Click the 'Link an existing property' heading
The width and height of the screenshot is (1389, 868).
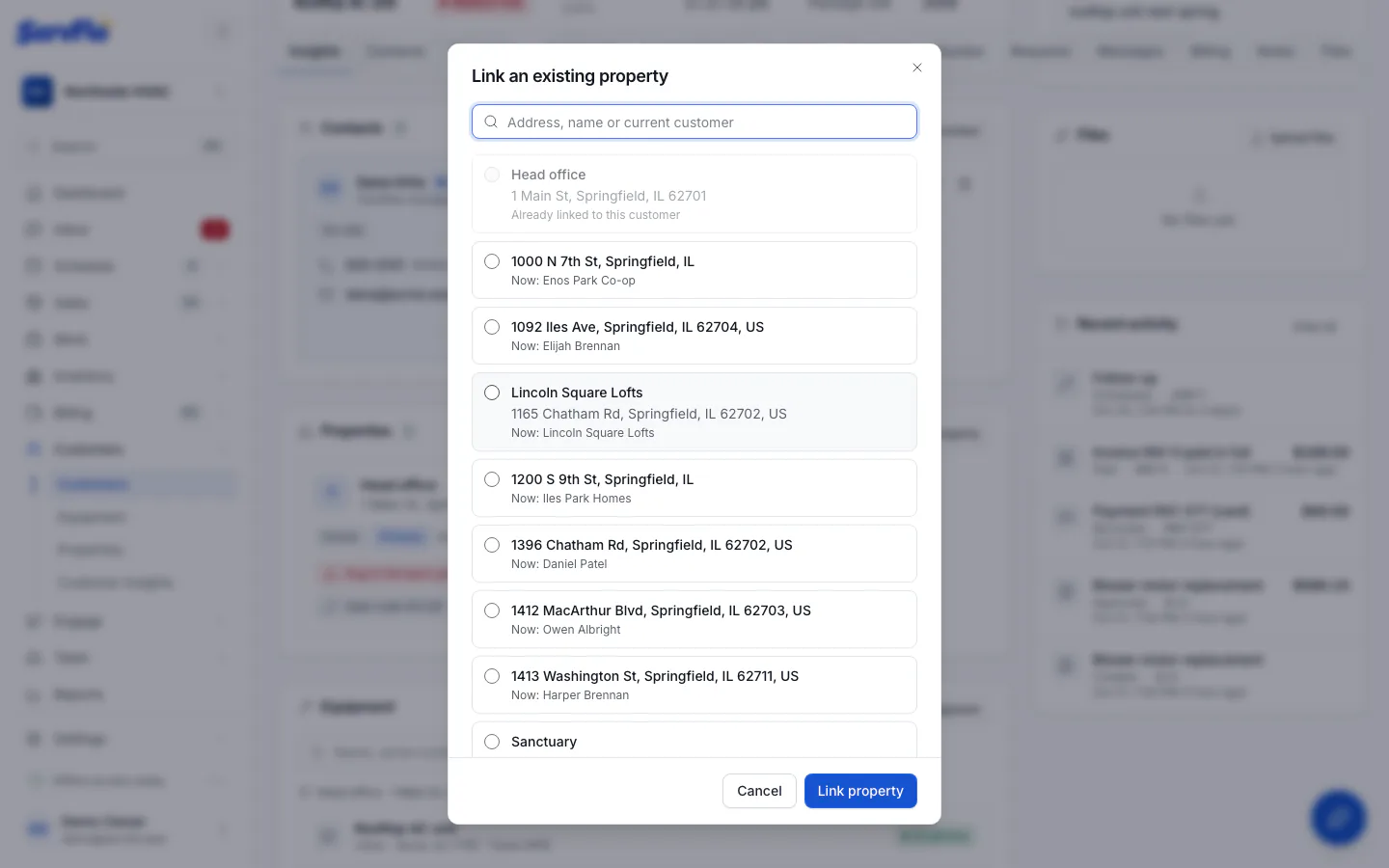point(570,76)
